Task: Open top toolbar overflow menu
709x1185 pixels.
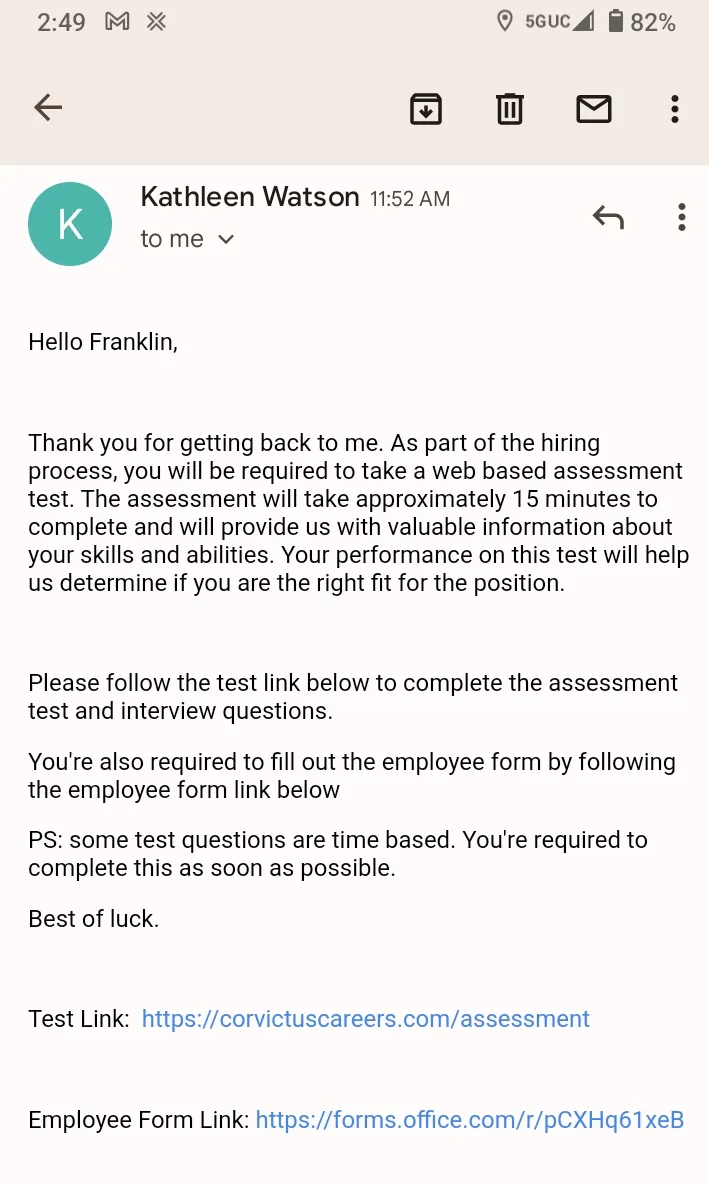Action: click(675, 109)
